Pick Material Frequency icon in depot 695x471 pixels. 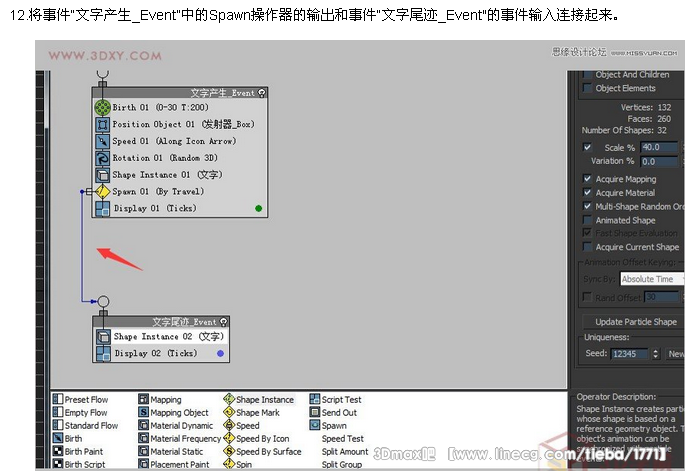[143, 438]
